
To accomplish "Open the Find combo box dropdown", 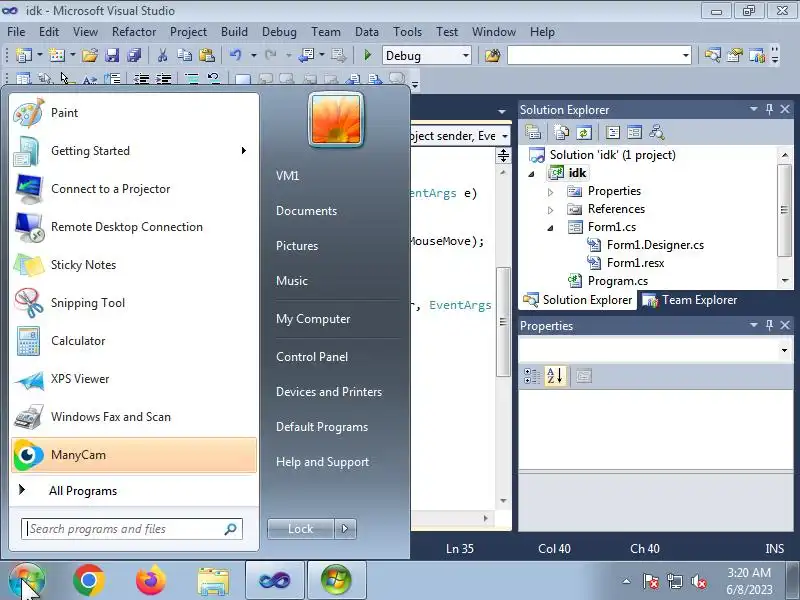I will pos(686,56).
